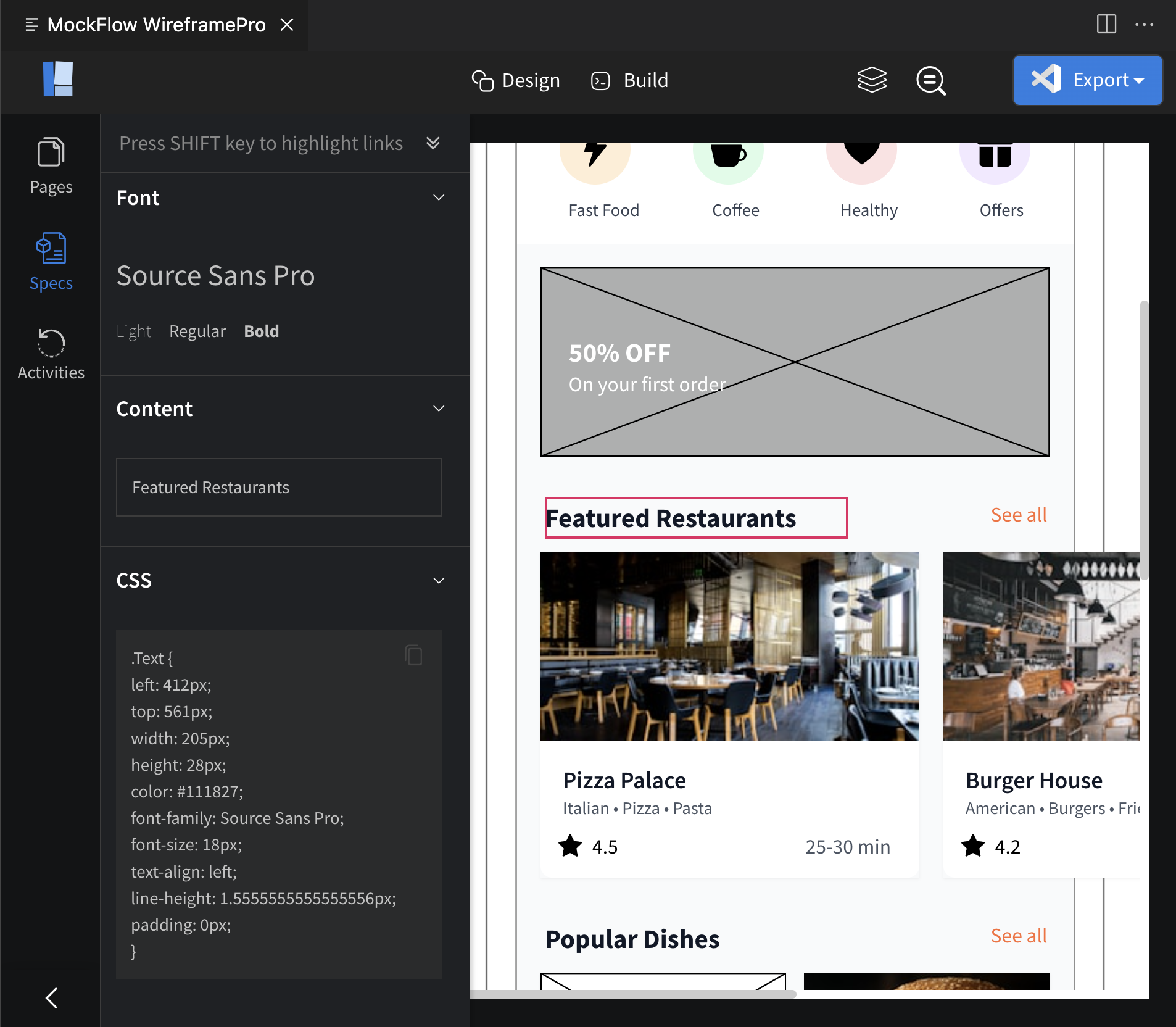Collapse the Content section
Viewport: 1176px width, 1027px height.
coord(439,409)
